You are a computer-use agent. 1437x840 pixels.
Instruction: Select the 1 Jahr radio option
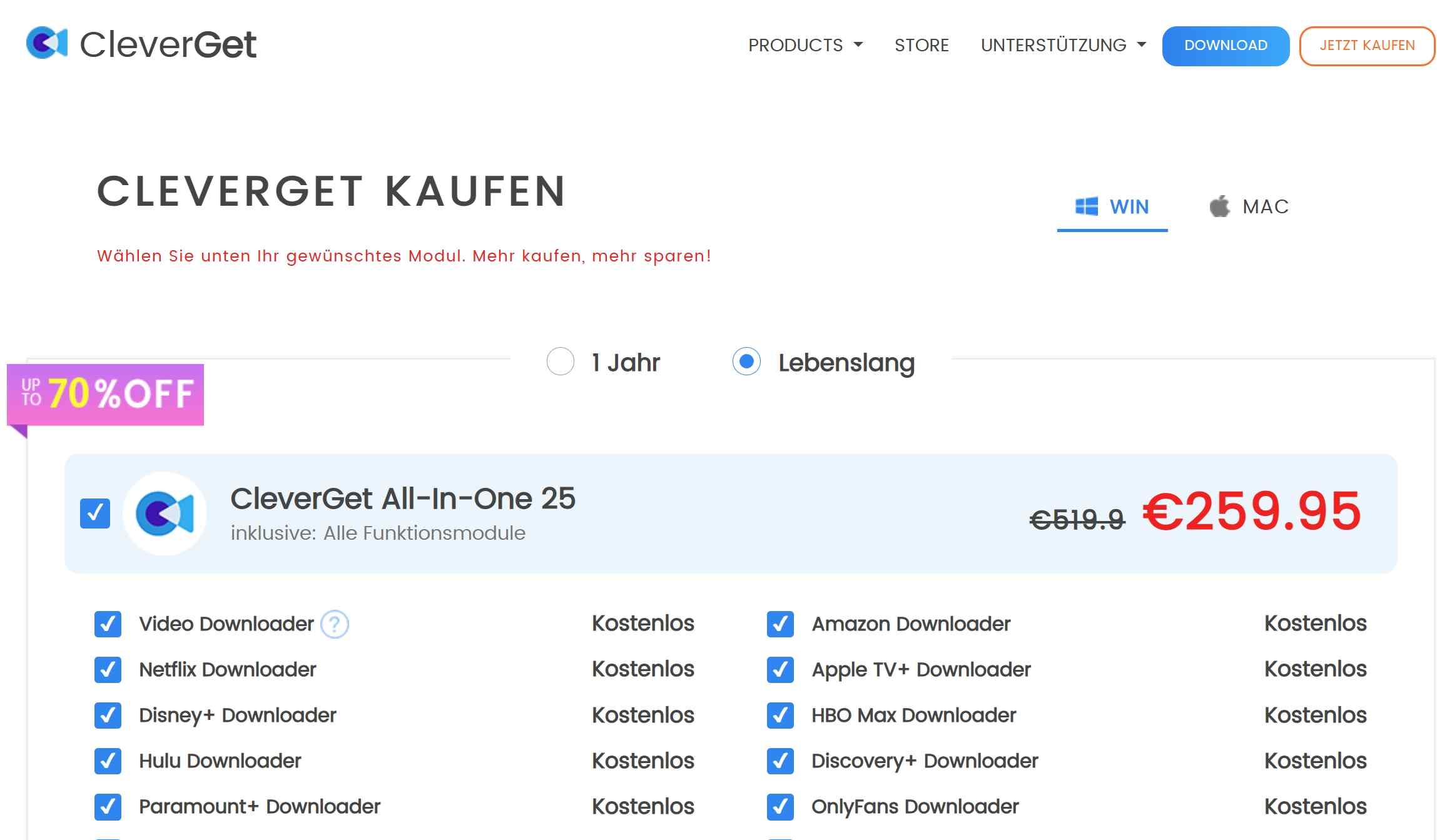pyautogui.click(x=560, y=362)
